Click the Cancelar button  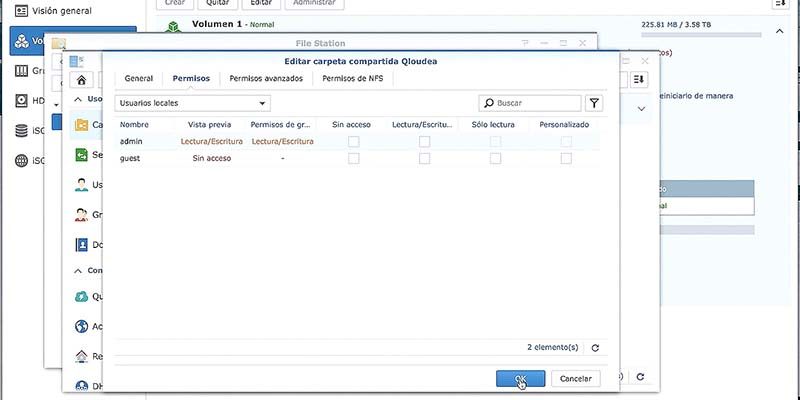point(576,379)
